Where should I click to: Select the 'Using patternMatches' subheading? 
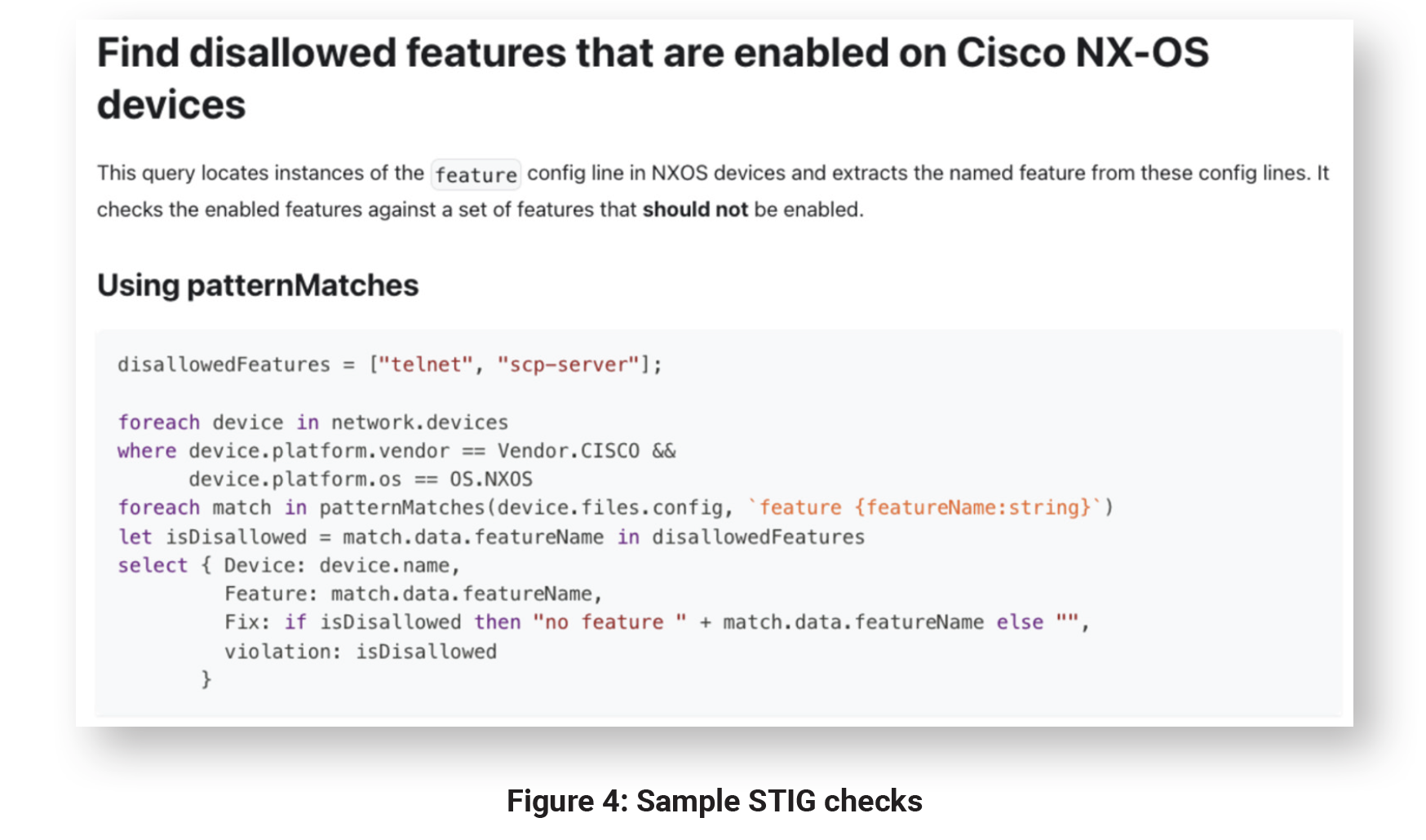pos(257,285)
